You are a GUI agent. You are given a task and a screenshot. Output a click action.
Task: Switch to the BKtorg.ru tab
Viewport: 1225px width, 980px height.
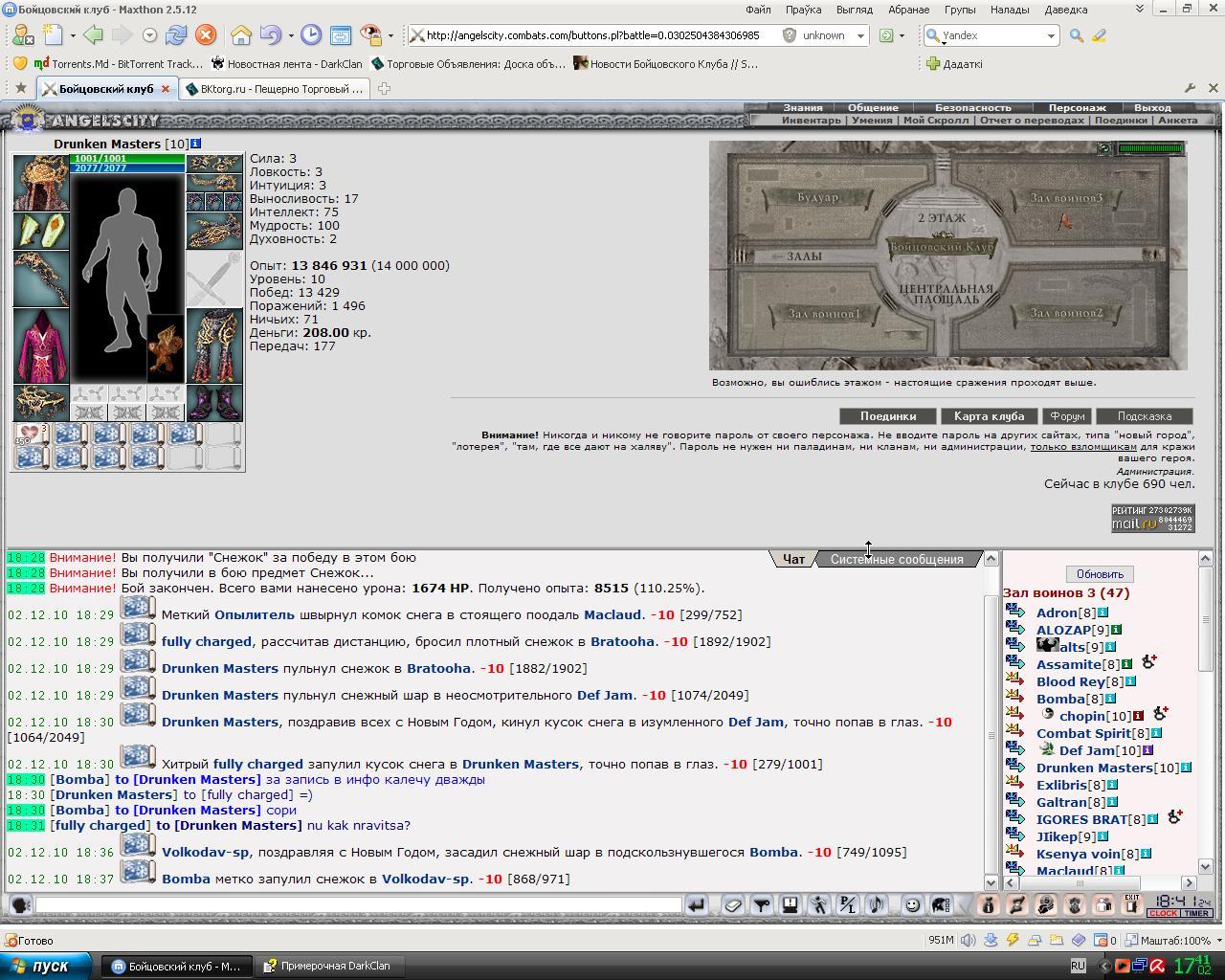click(x=275, y=88)
